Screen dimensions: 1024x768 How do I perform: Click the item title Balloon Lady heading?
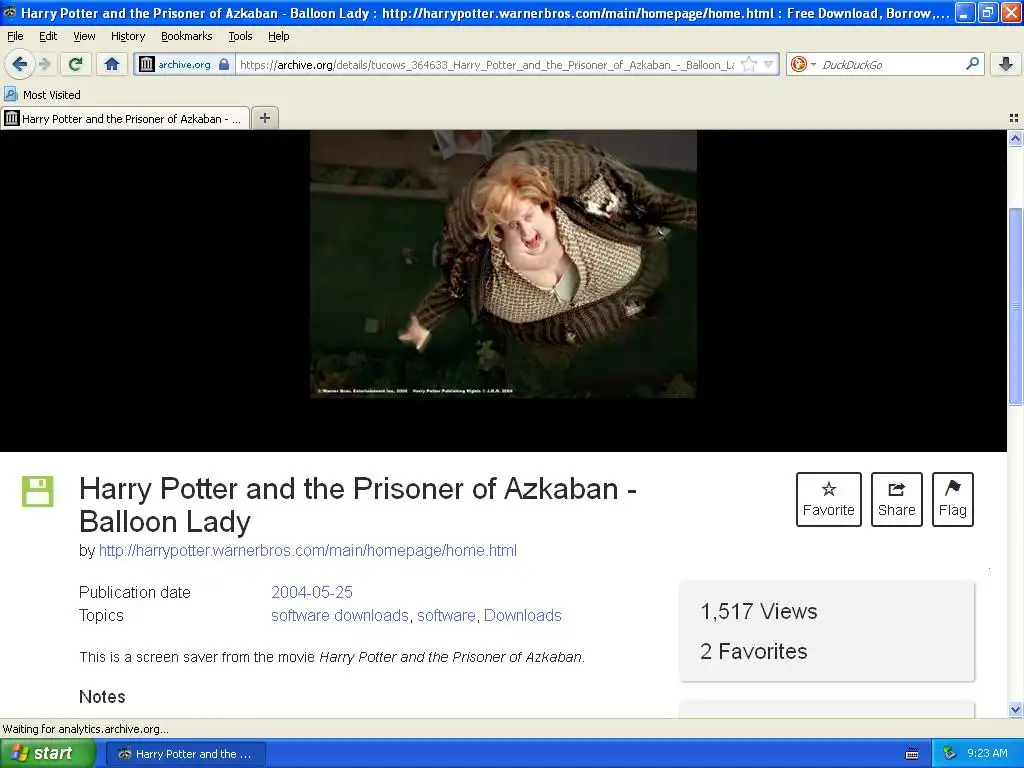pos(357,505)
